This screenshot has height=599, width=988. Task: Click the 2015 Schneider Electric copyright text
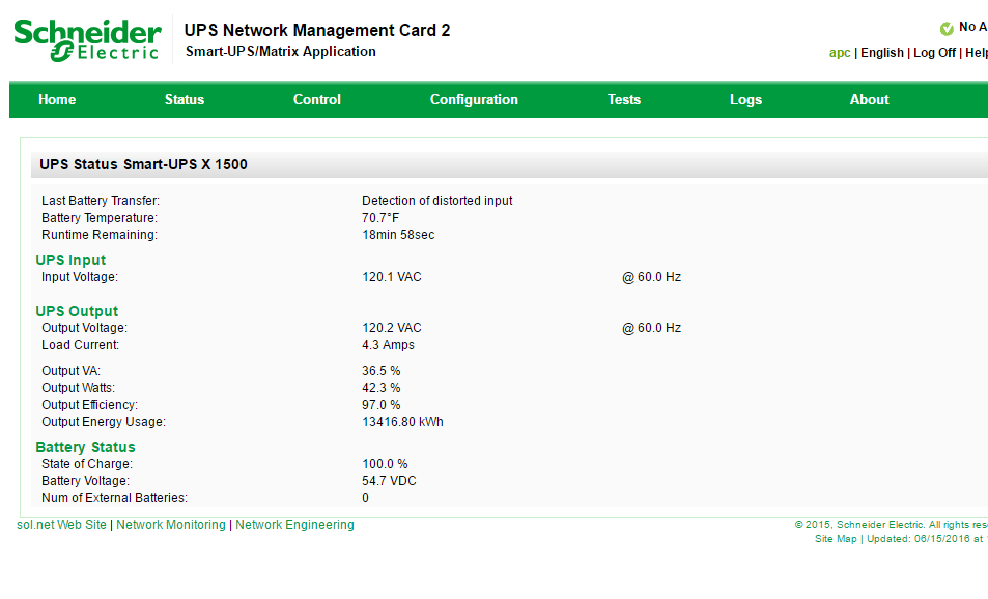(x=891, y=525)
